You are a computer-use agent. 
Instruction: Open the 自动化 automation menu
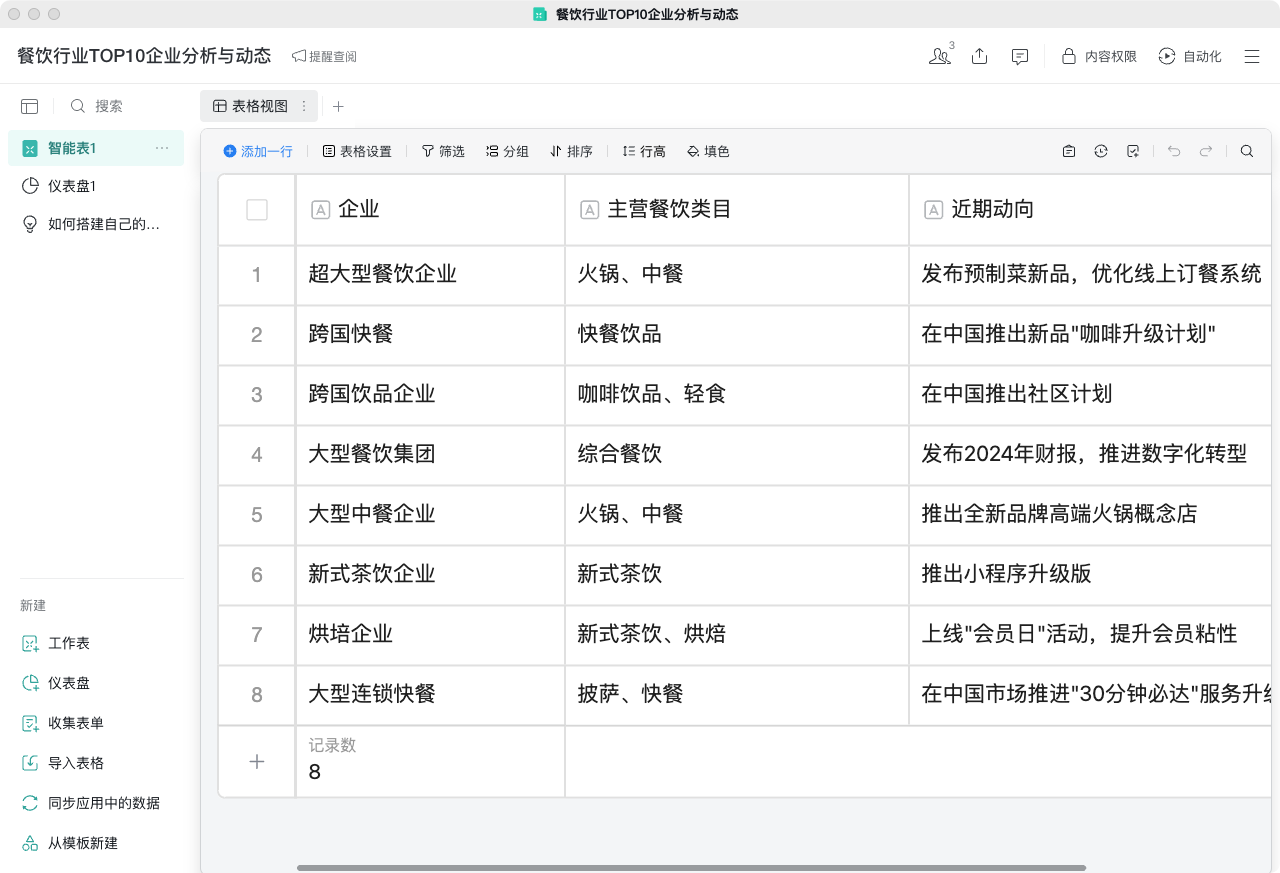(1189, 57)
